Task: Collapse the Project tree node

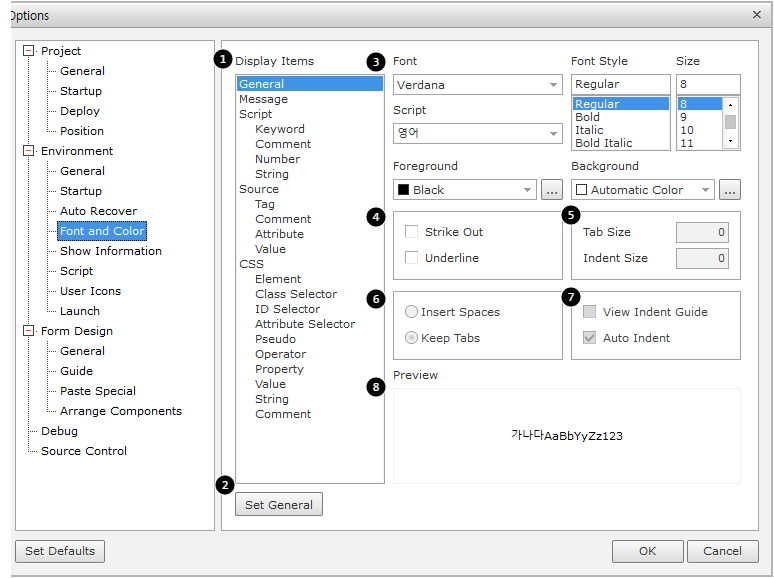Action: (28, 51)
